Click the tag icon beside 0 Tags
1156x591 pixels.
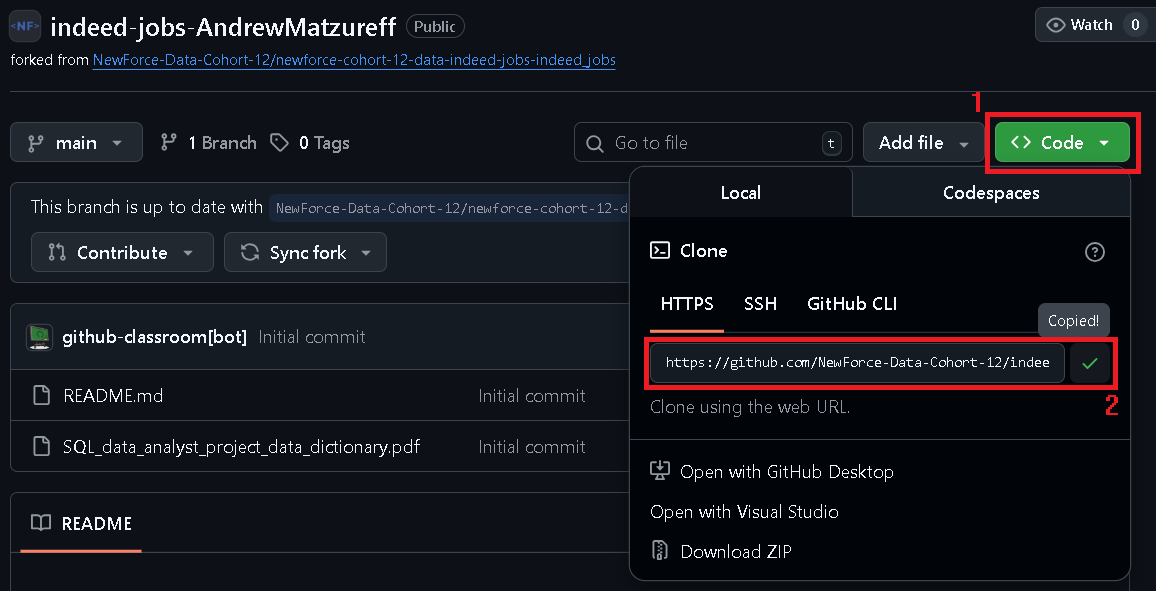[x=279, y=142]
